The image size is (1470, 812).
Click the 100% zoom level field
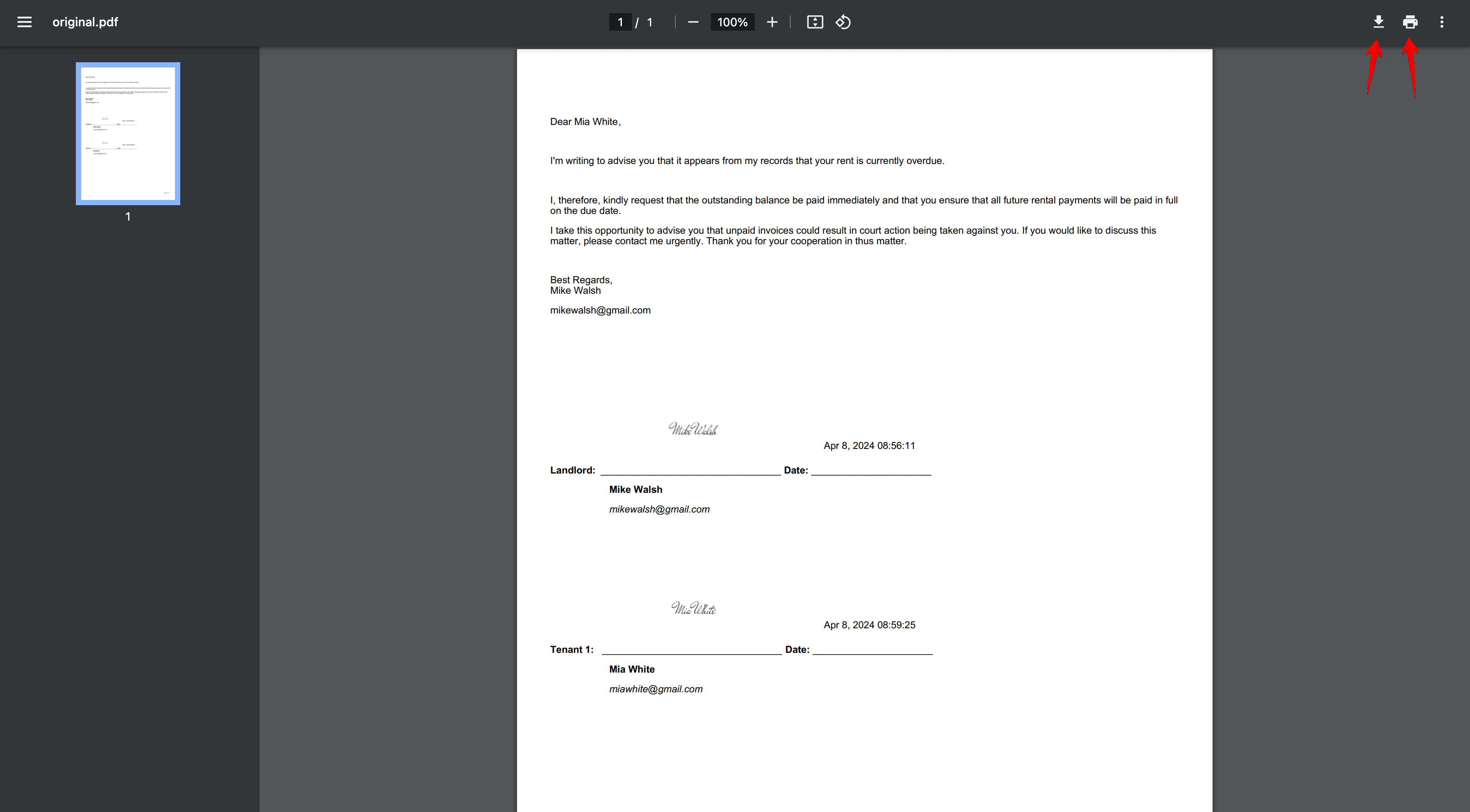click(x=732, y=22)
